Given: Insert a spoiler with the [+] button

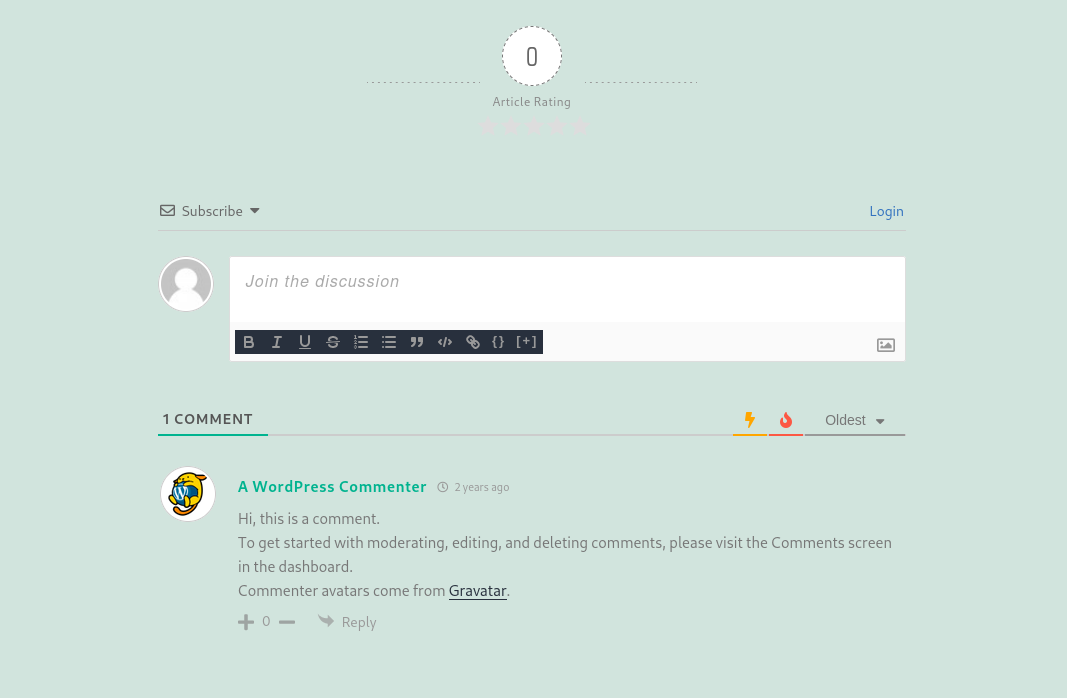Looking at the screenshot, I should (x=526, y=342).
